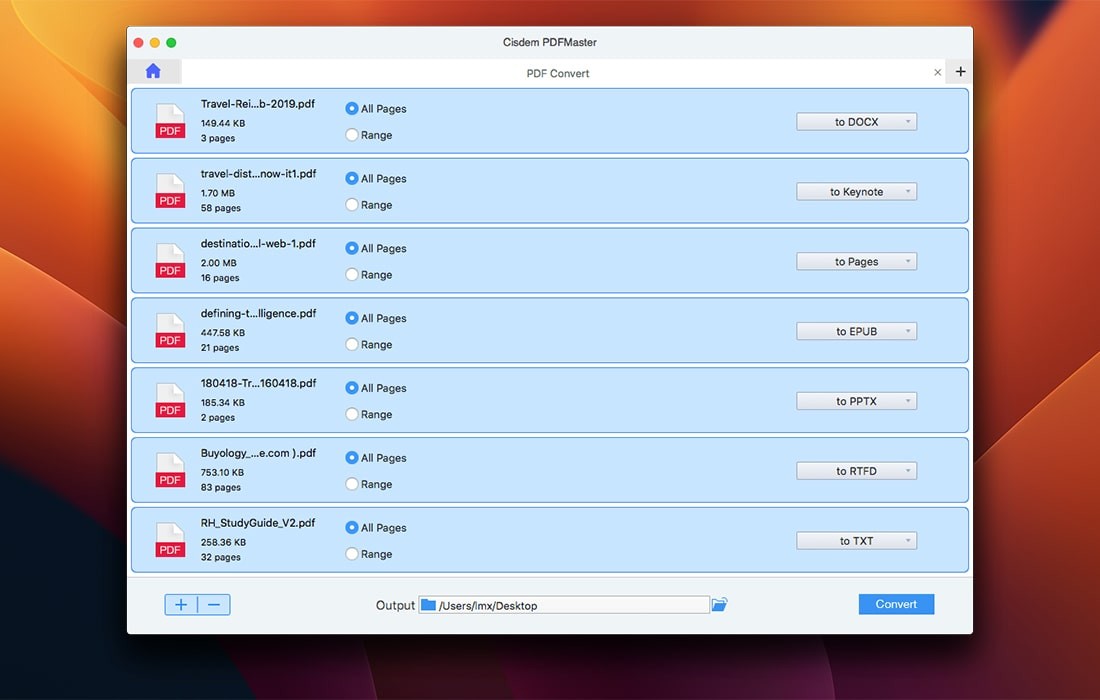Click PDF icon for RH_StudyGuide_V2.pdf
1100x700 pixels.
pos(170,540)
